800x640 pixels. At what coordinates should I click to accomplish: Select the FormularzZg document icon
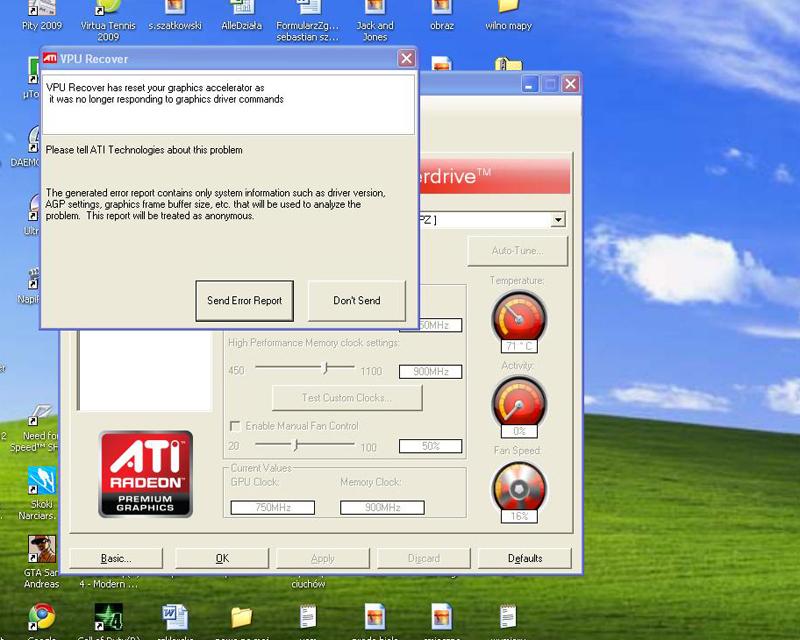[308, 20]
